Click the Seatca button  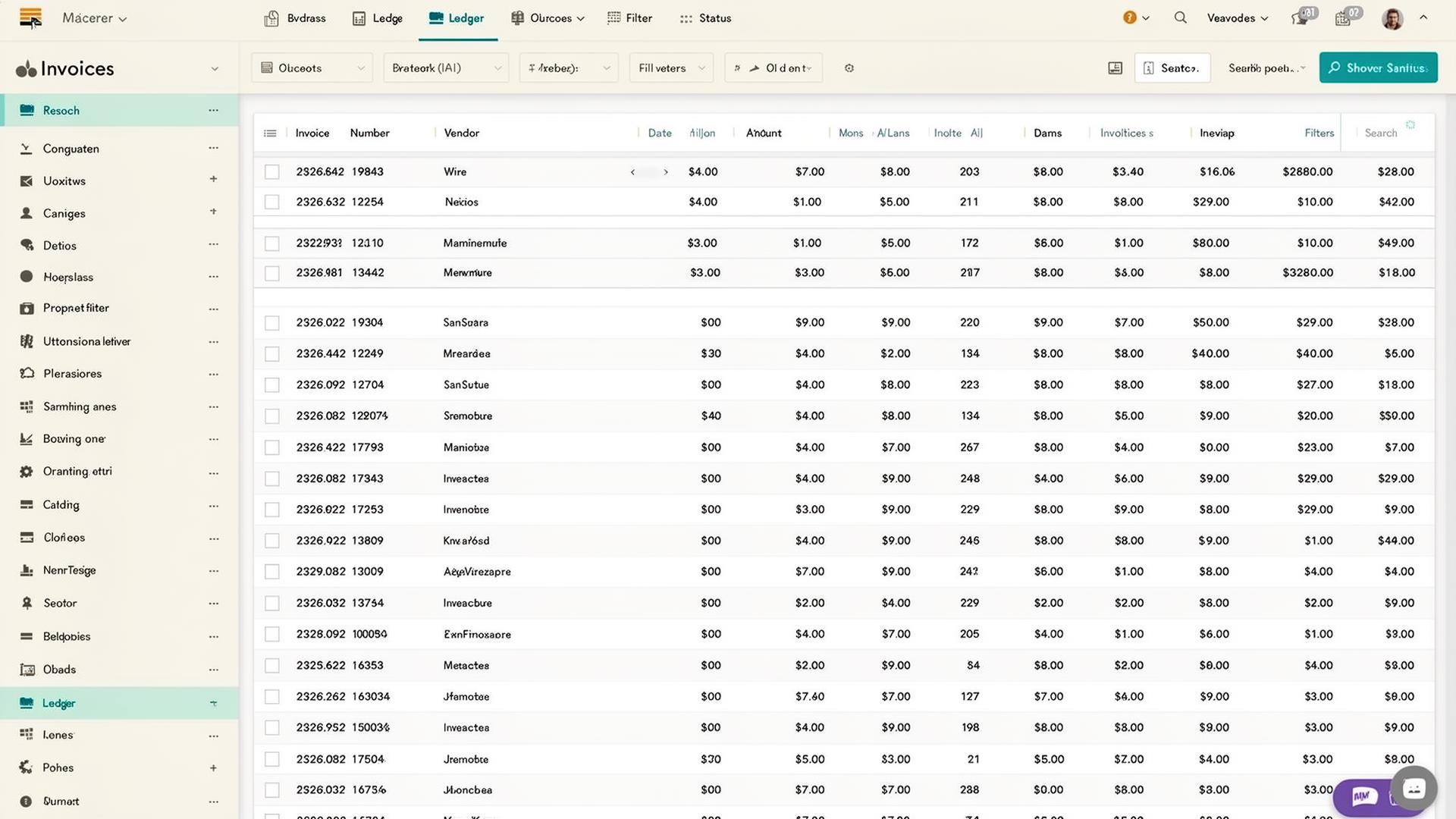pyautogui.click(x=1172, y=68)
